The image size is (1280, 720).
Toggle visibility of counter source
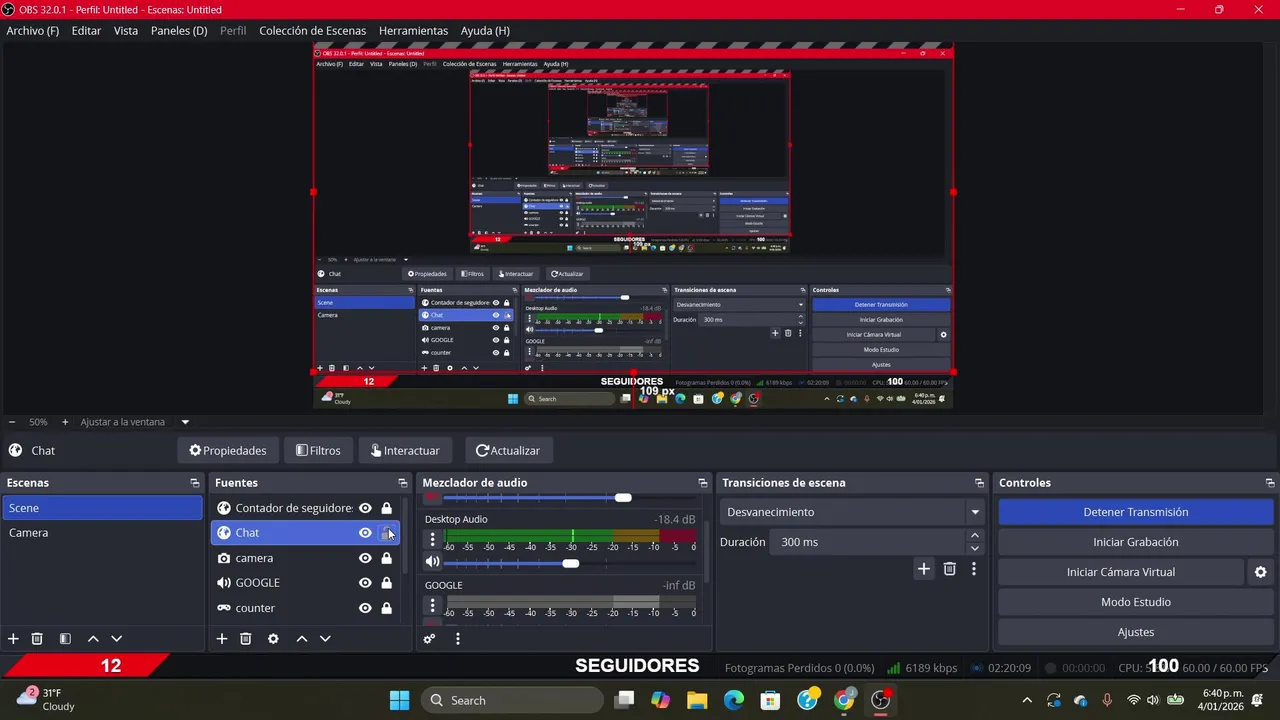[365, 608]
